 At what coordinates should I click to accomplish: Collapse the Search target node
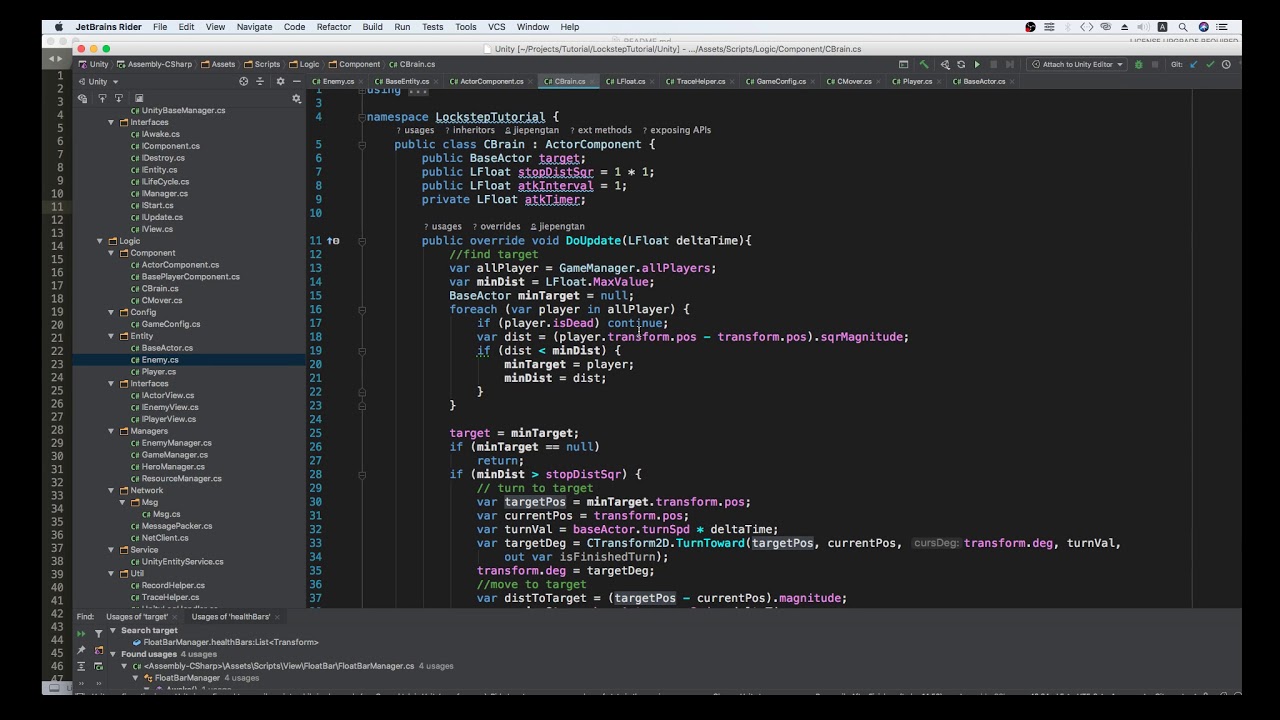click(x=113, y=630)
